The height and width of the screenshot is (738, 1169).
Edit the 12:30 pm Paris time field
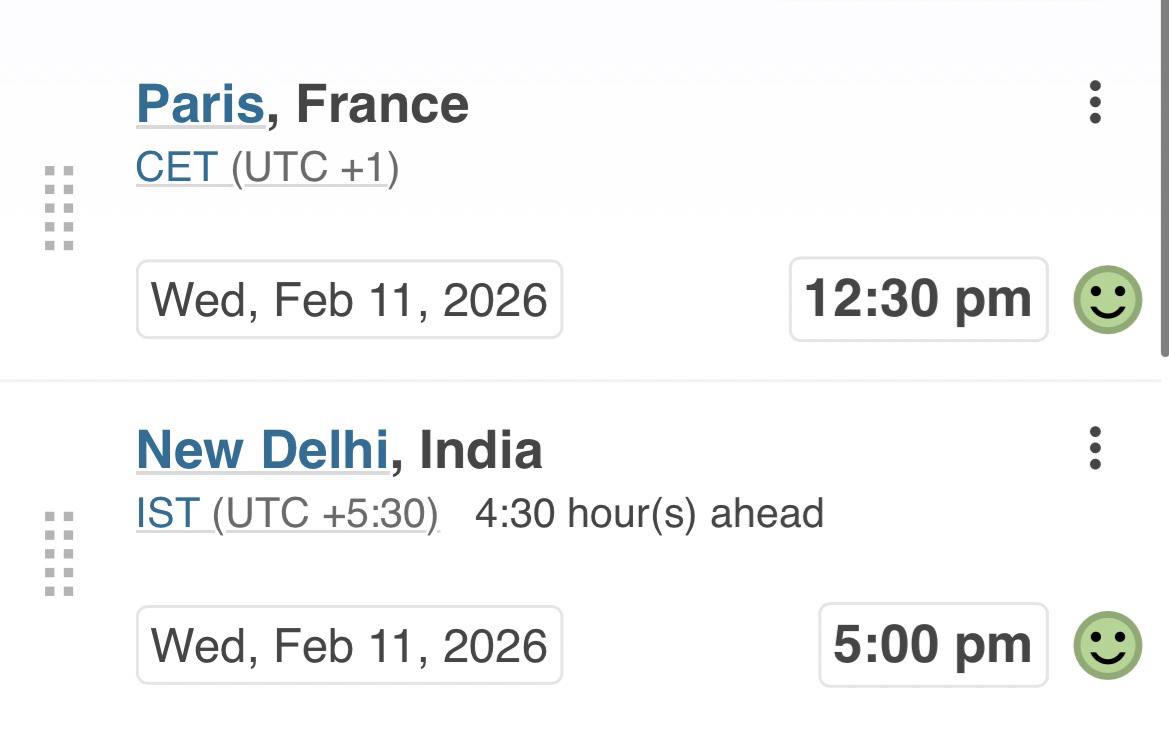tap(918, 299)
